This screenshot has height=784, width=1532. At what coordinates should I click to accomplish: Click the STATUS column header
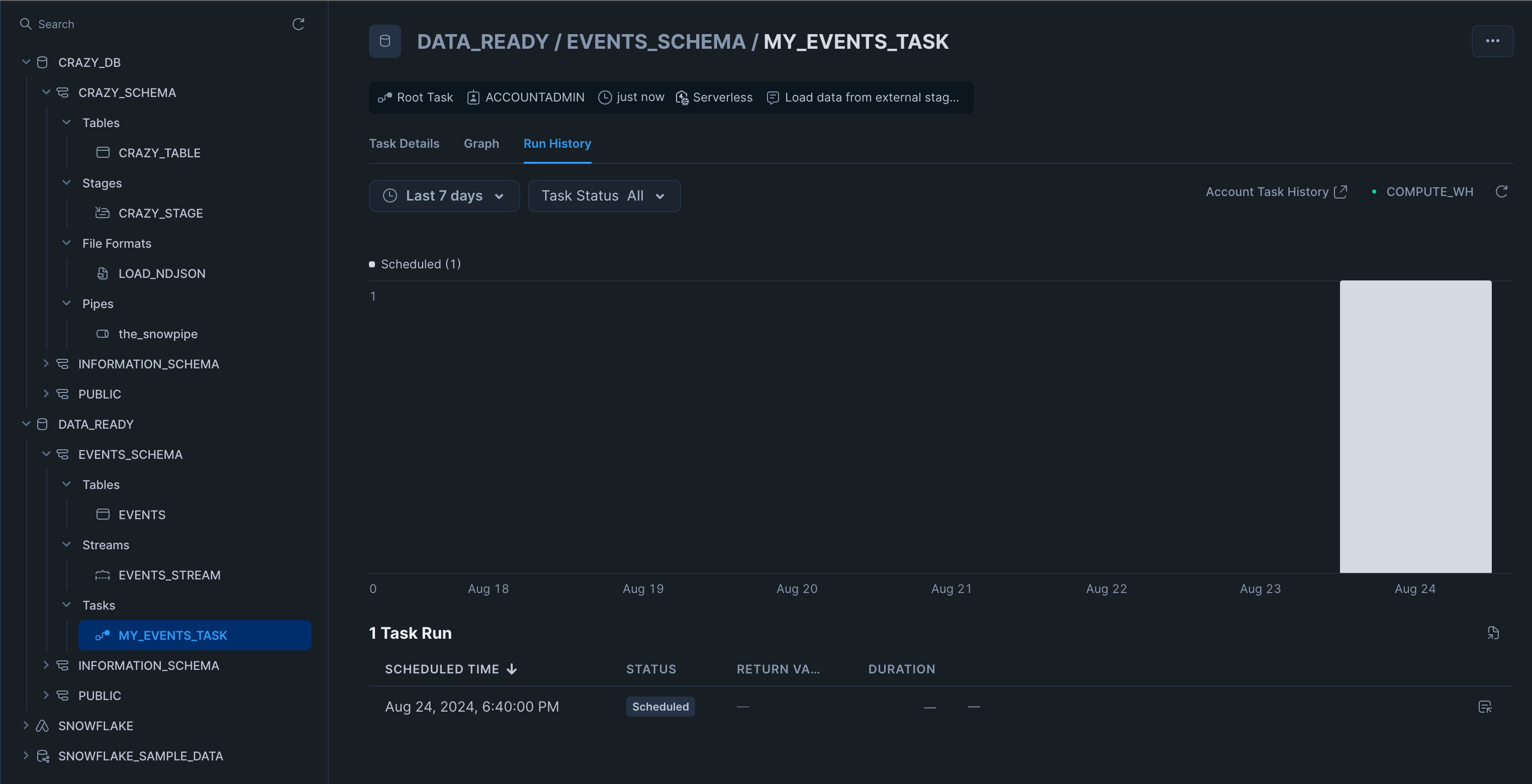pos(650,669)
